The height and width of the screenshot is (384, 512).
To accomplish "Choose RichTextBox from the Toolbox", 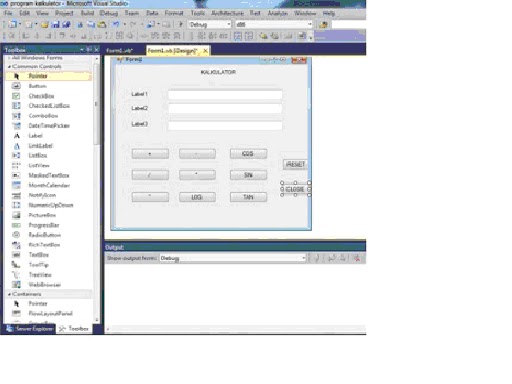I will [x=44, y=245].
